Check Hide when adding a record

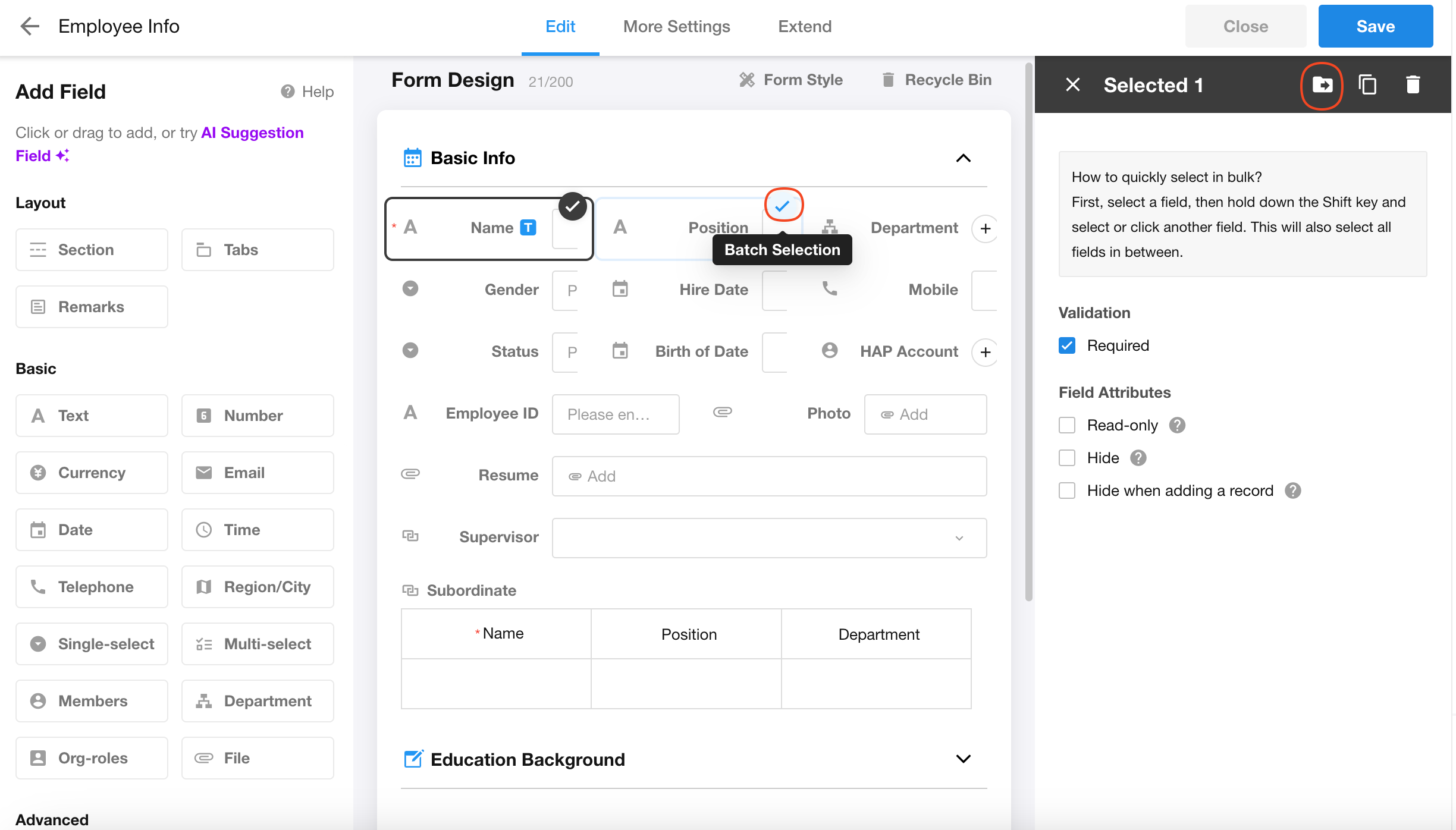tap(1067, 491)
